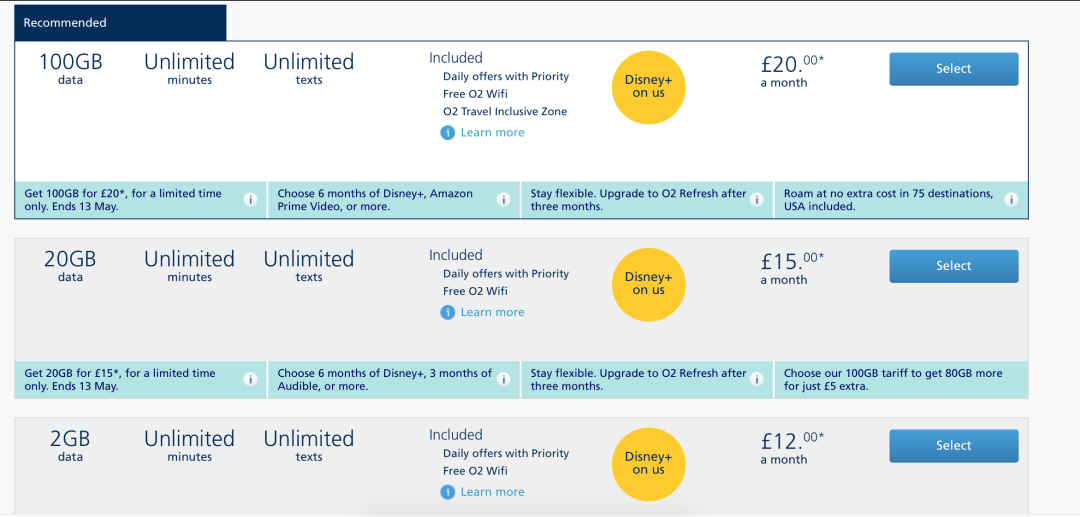The width and height of the screenshot is (1080, 517).
Task: Select the 2GB plan at £12 a month
Action: point(953,445)
